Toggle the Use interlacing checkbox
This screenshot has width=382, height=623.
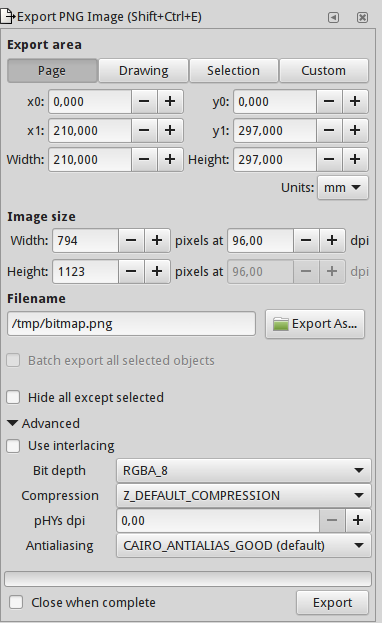(13, 446)
